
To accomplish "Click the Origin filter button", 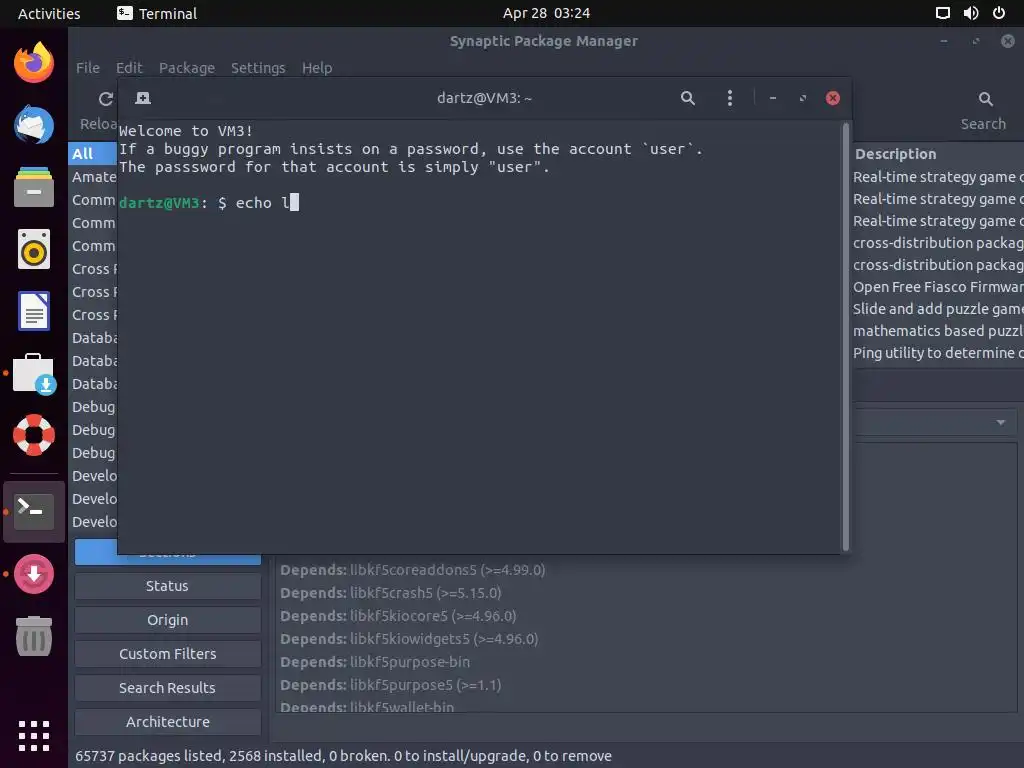I will point(168,620).
